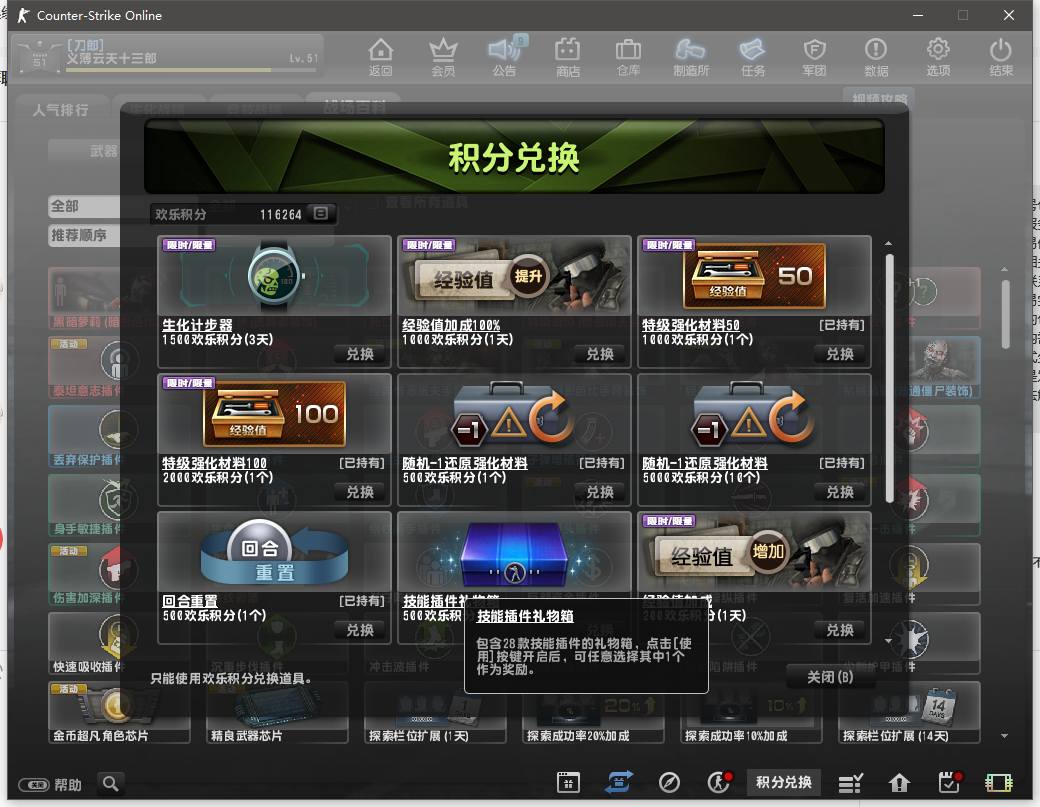The image size is (1040, 807).
Task: Click the 快速吸收插件 item
Action: [x=85, y=643]
